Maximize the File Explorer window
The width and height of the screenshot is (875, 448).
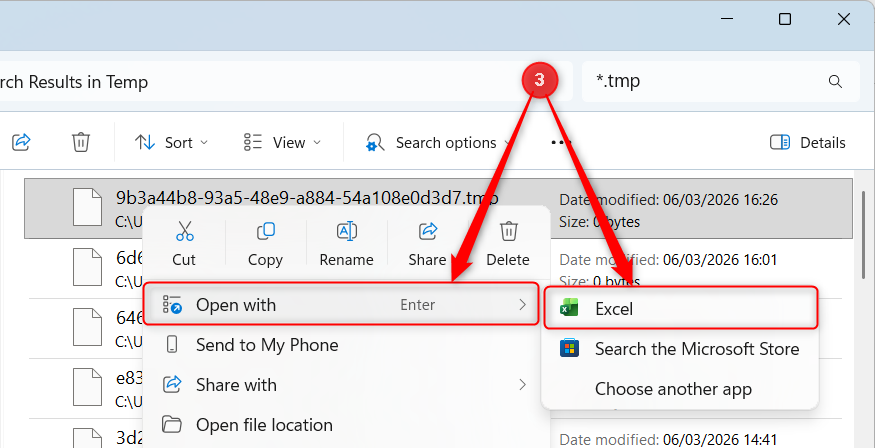pos(785,19)
